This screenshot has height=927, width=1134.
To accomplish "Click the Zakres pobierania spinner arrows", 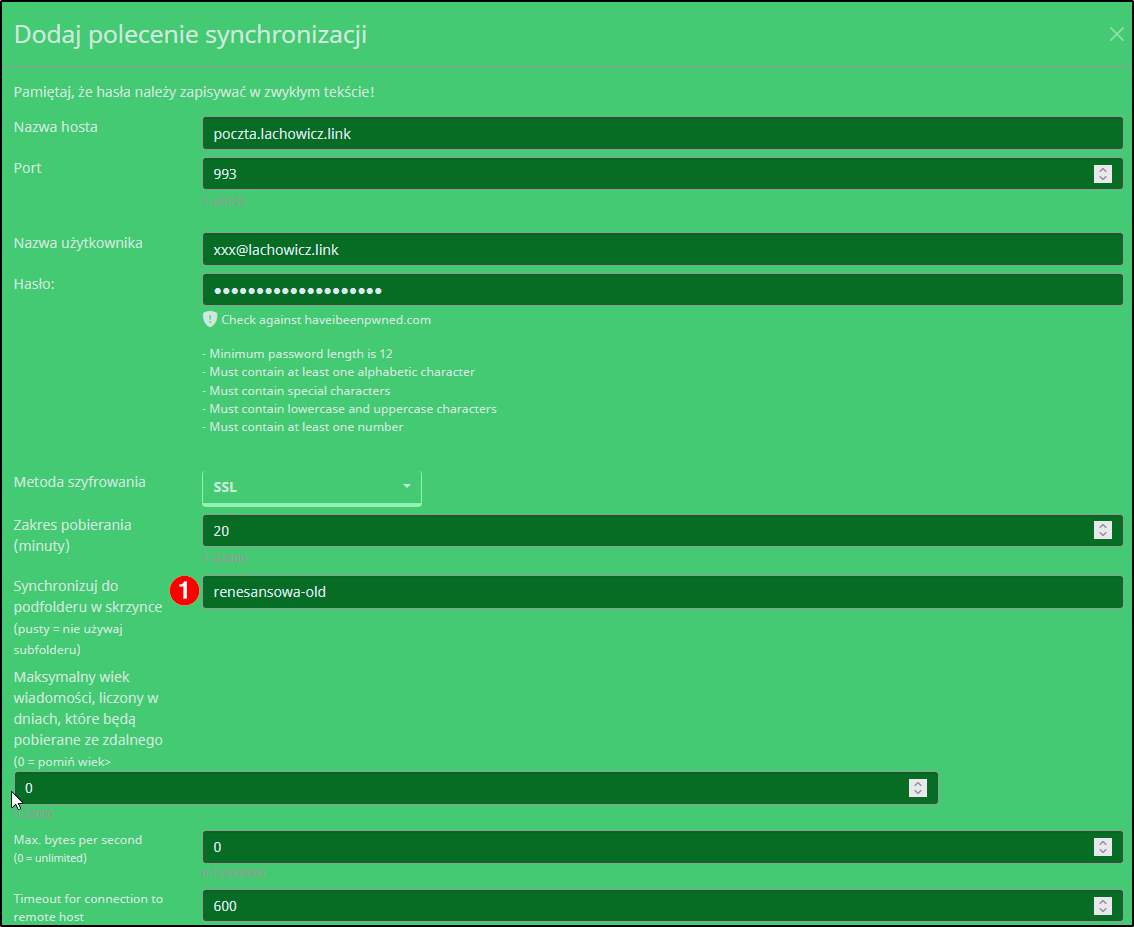I will [x=1103, y=531].
